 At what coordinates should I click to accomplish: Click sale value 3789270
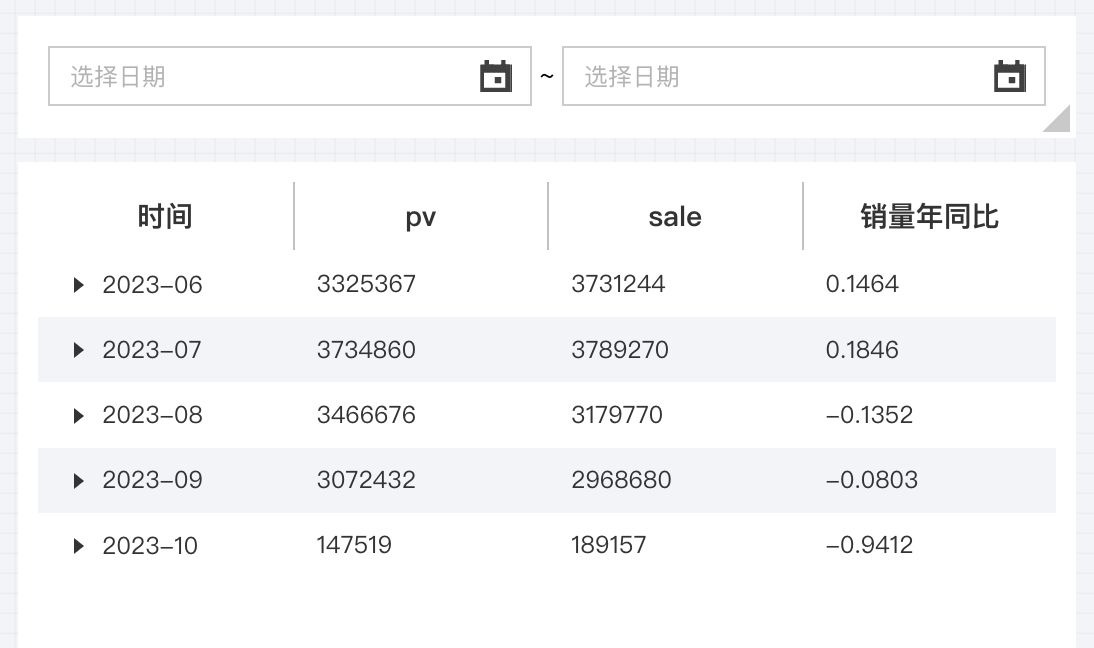(620, 349)
